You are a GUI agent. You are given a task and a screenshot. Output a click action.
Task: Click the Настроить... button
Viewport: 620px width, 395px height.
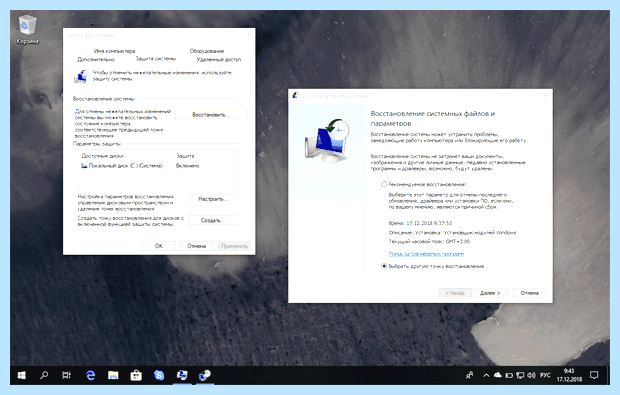(213, 199)
